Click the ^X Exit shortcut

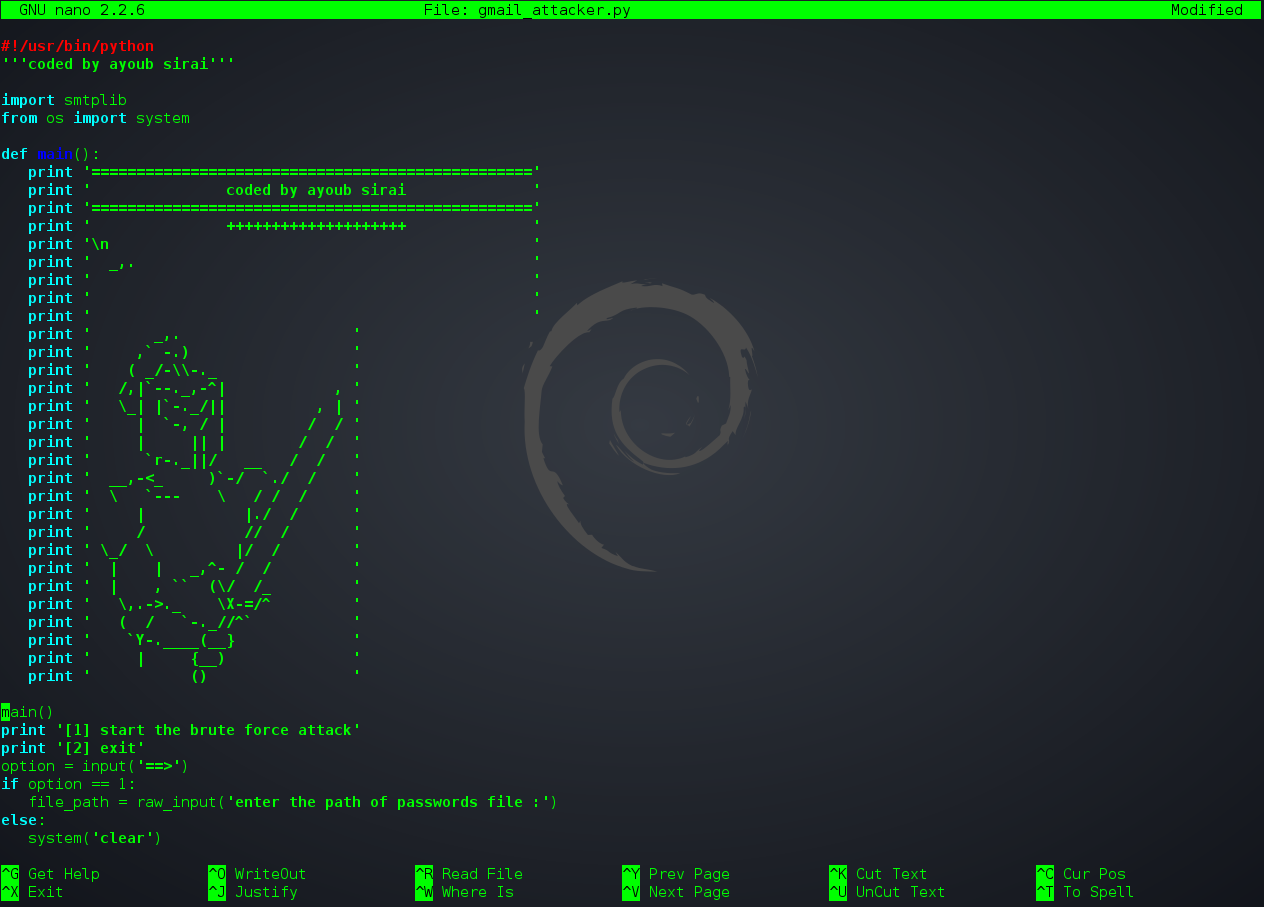tap(32, 892)
